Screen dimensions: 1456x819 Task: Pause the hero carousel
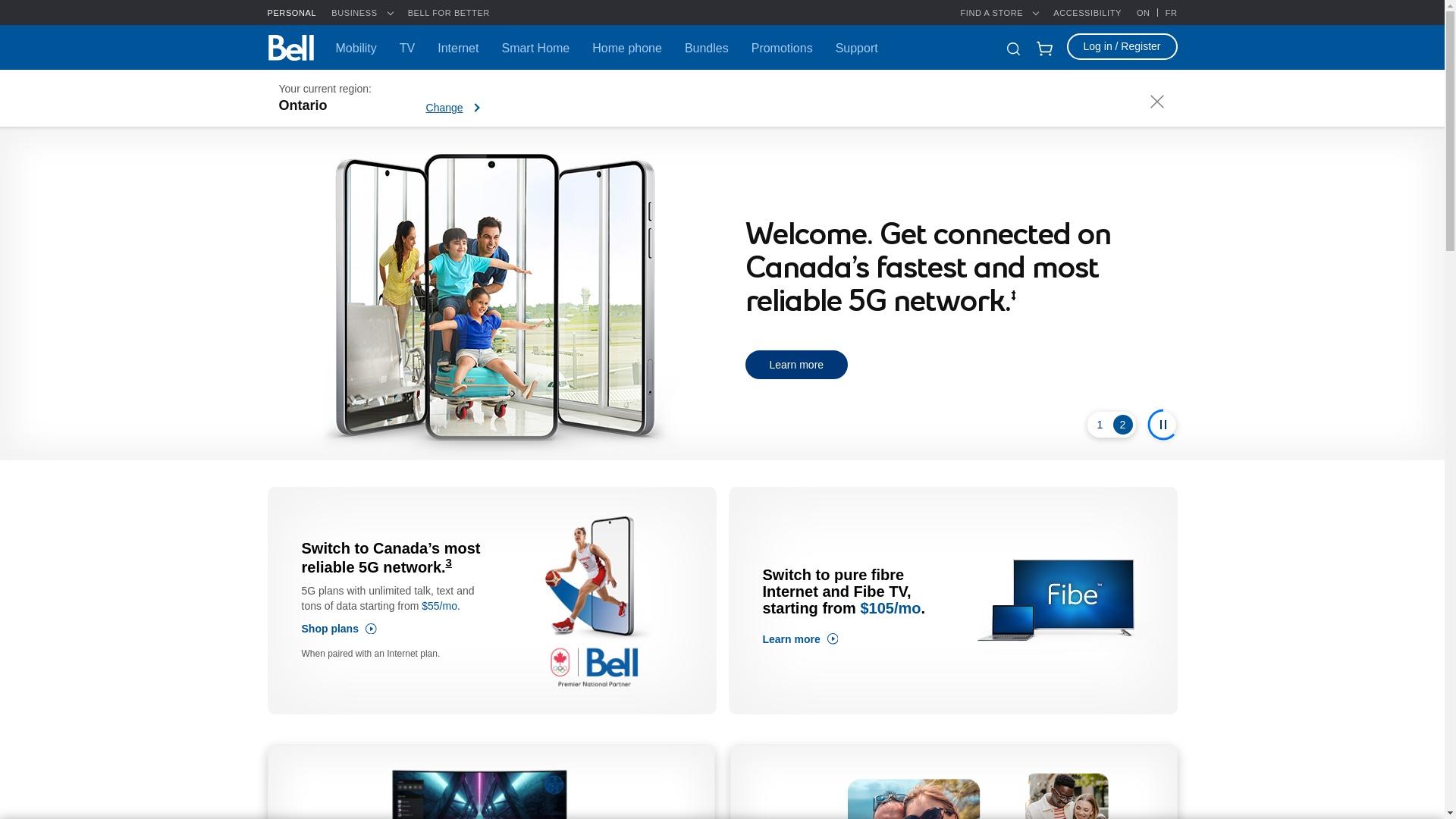point(1163,425)
